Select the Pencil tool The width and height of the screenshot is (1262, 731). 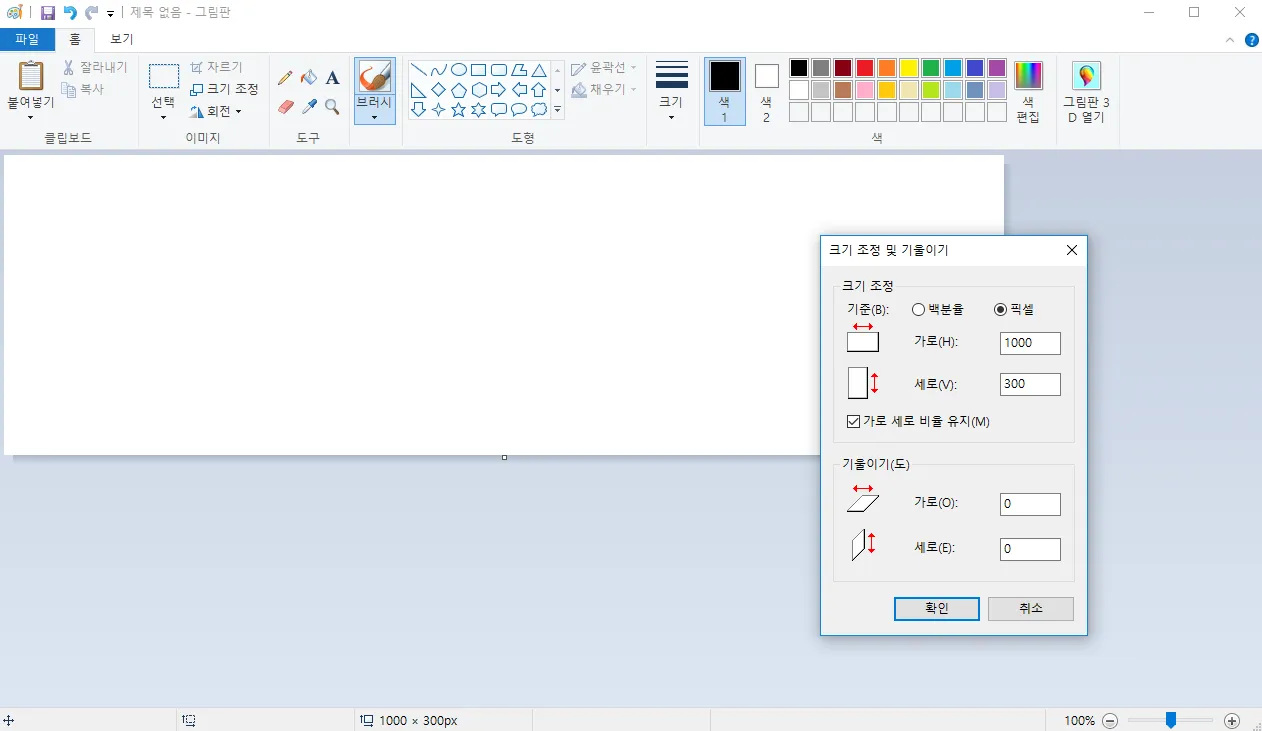tap(286, 77)
